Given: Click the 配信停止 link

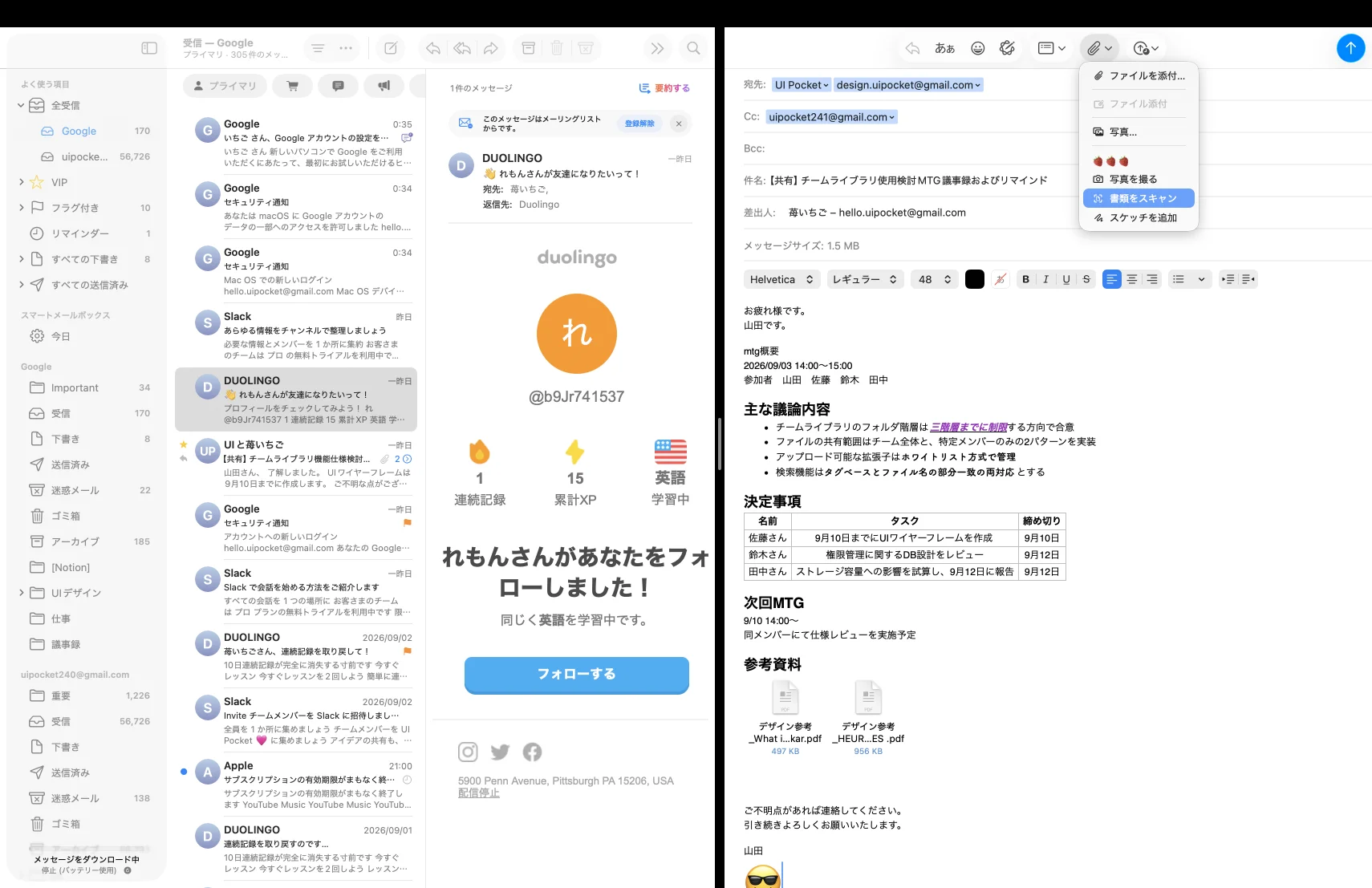Looking at the screenshot, I should coord(479,793).
